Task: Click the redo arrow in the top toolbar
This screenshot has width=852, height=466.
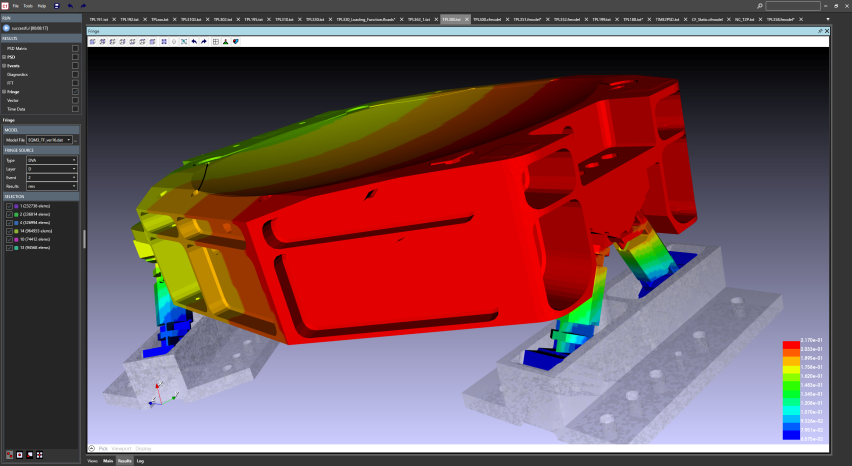Action: point(82,6)
